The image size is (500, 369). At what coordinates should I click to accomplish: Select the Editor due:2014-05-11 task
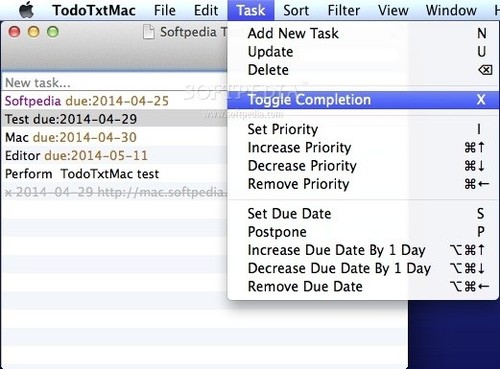115,155
